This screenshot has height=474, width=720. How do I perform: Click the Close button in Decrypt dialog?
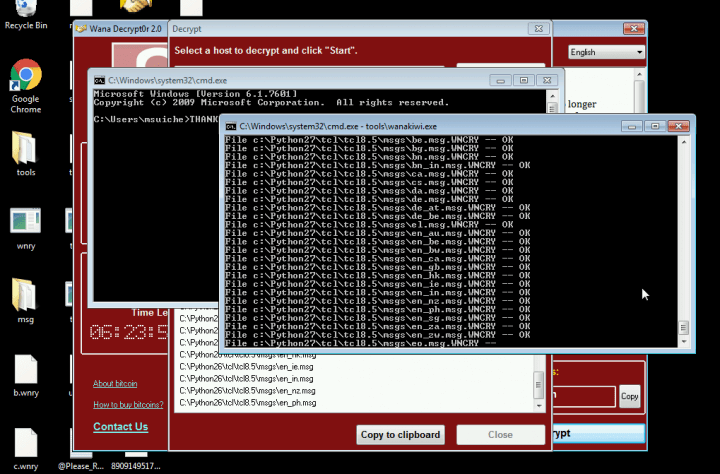[501, 435]
